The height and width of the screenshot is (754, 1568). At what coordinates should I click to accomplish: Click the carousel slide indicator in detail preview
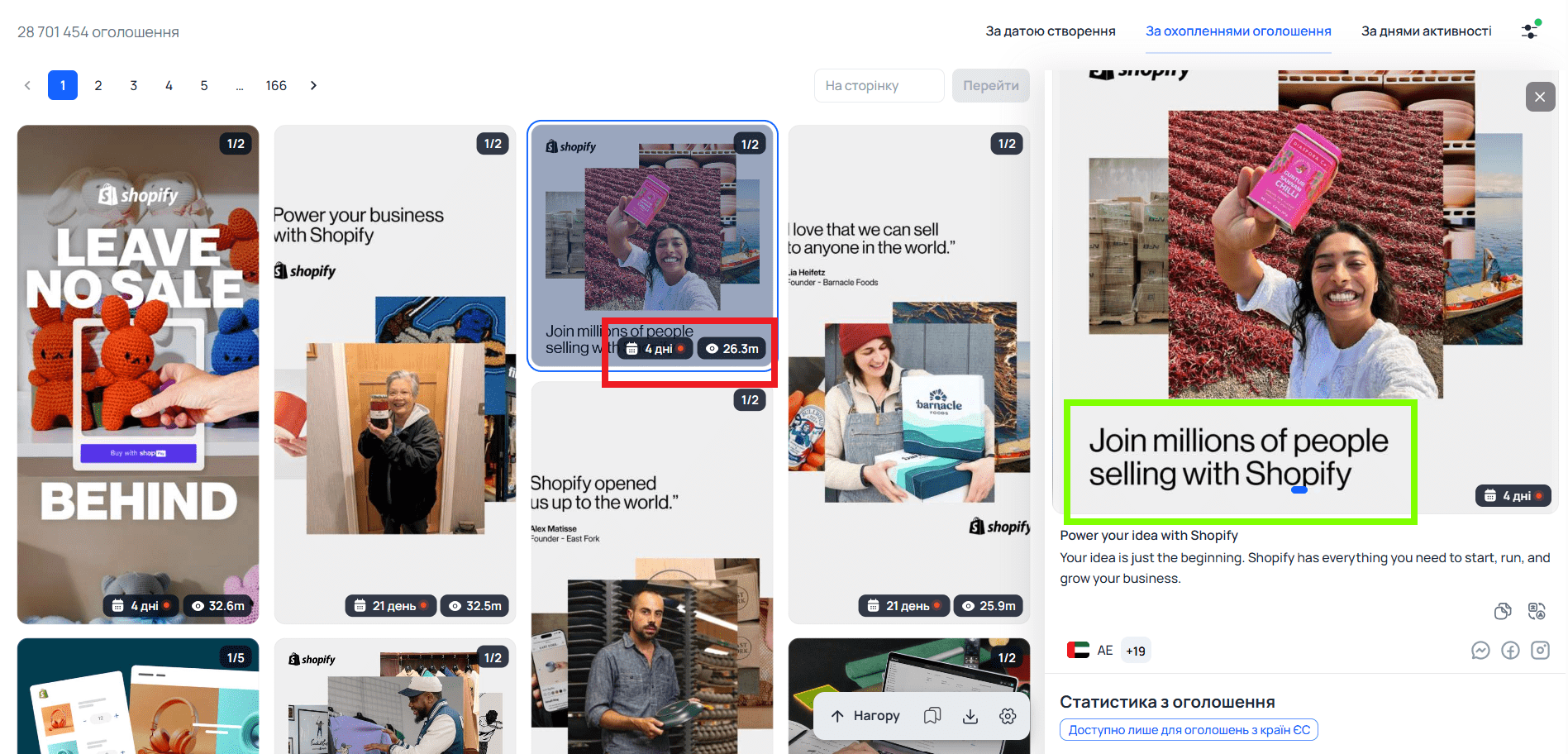point(1299,490)
